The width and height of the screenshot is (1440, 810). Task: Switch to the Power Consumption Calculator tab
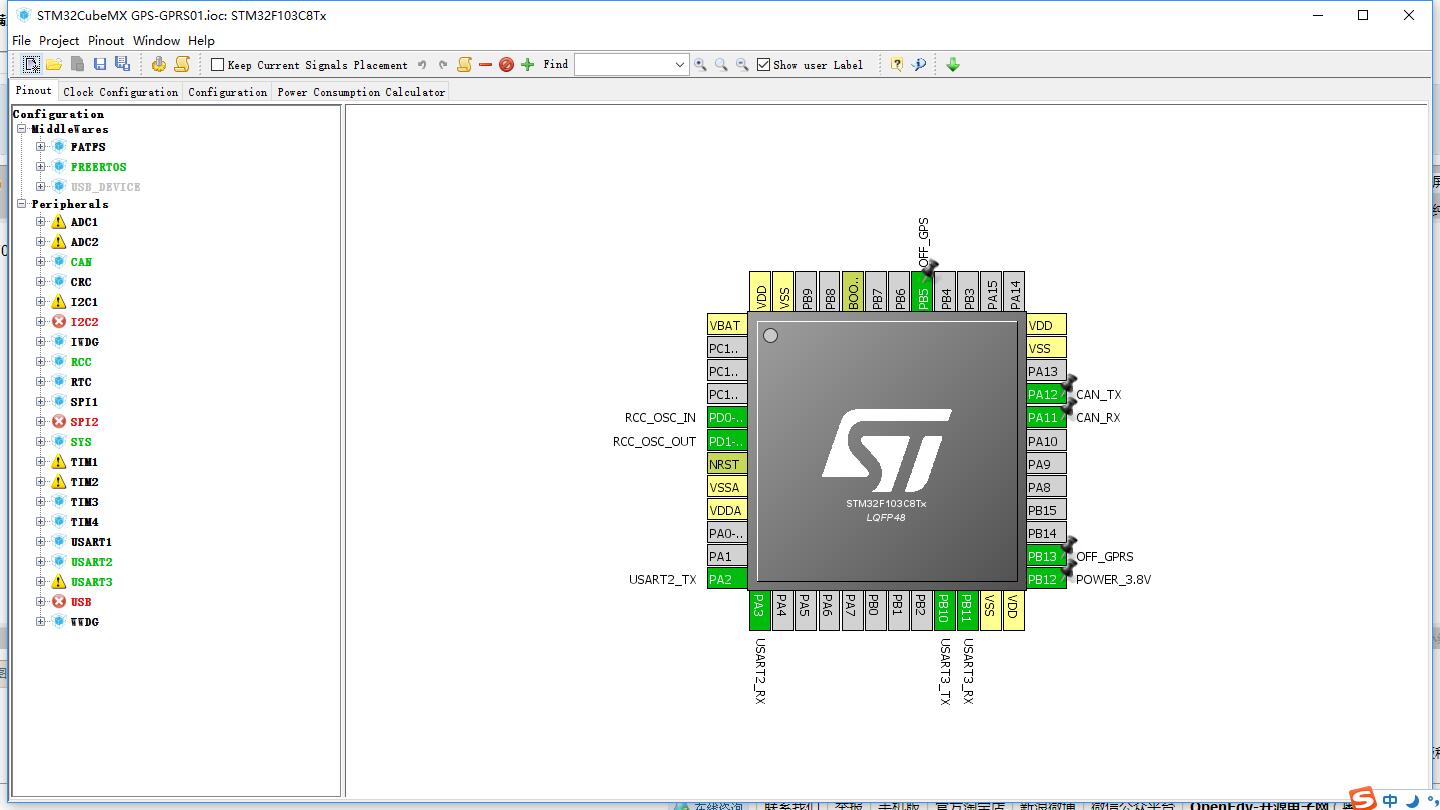point(361,92)
